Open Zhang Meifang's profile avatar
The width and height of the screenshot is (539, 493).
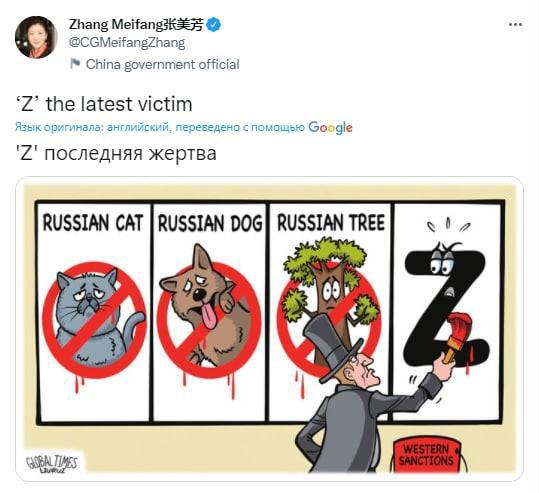(36, 37)
